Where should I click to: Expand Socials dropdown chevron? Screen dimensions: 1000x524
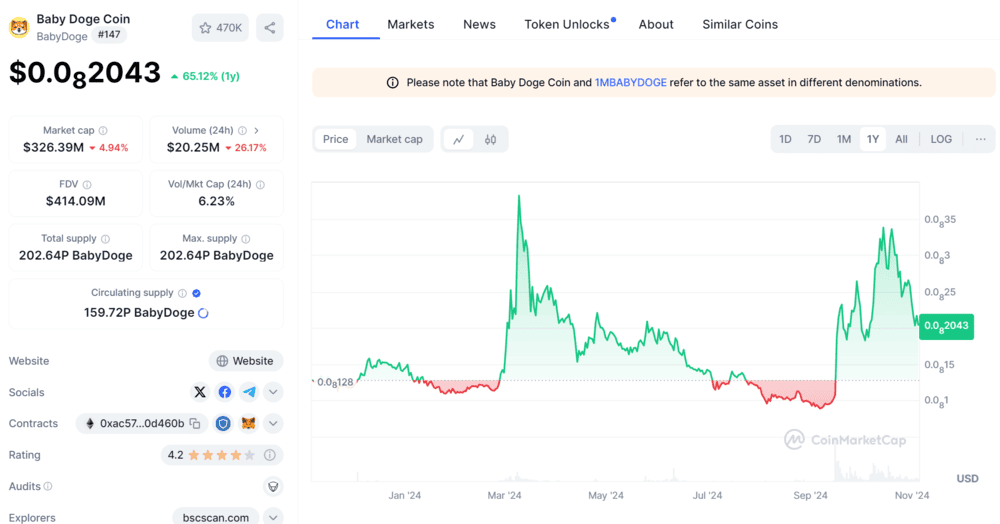point(273,392)
